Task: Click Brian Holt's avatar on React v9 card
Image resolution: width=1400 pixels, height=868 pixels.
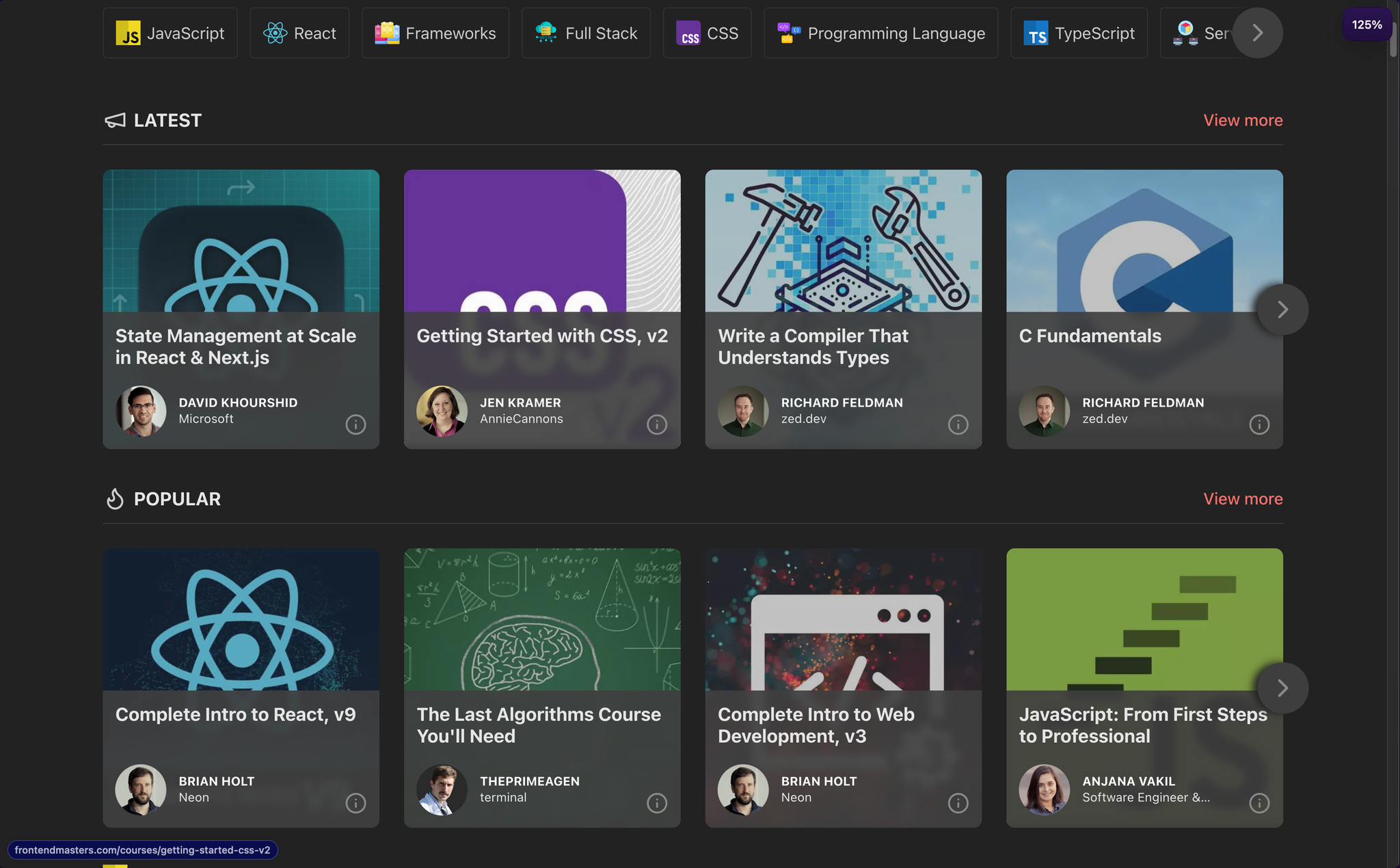Action: click(141, 790)
